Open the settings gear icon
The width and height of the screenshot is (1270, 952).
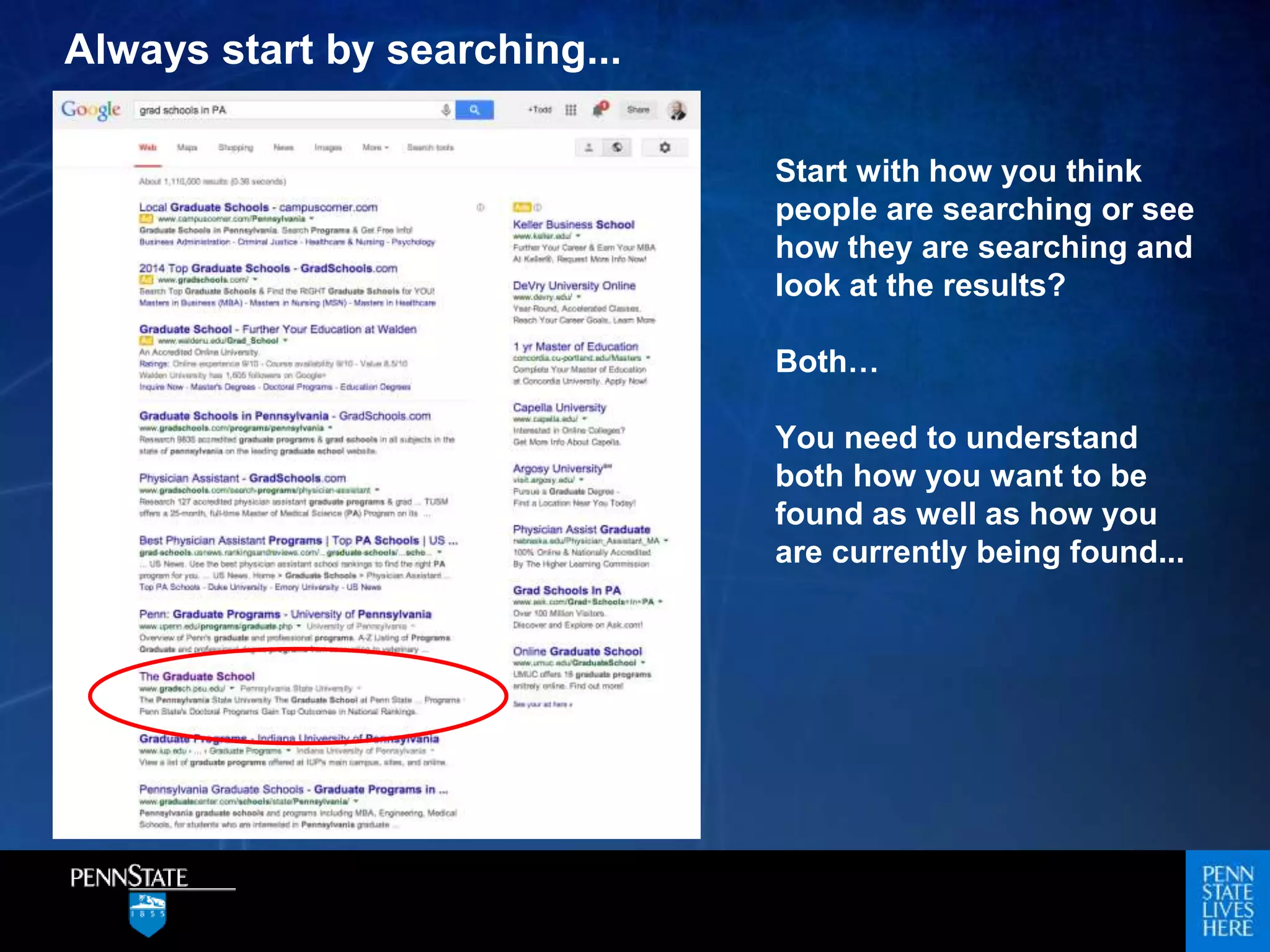pos(665,148)
